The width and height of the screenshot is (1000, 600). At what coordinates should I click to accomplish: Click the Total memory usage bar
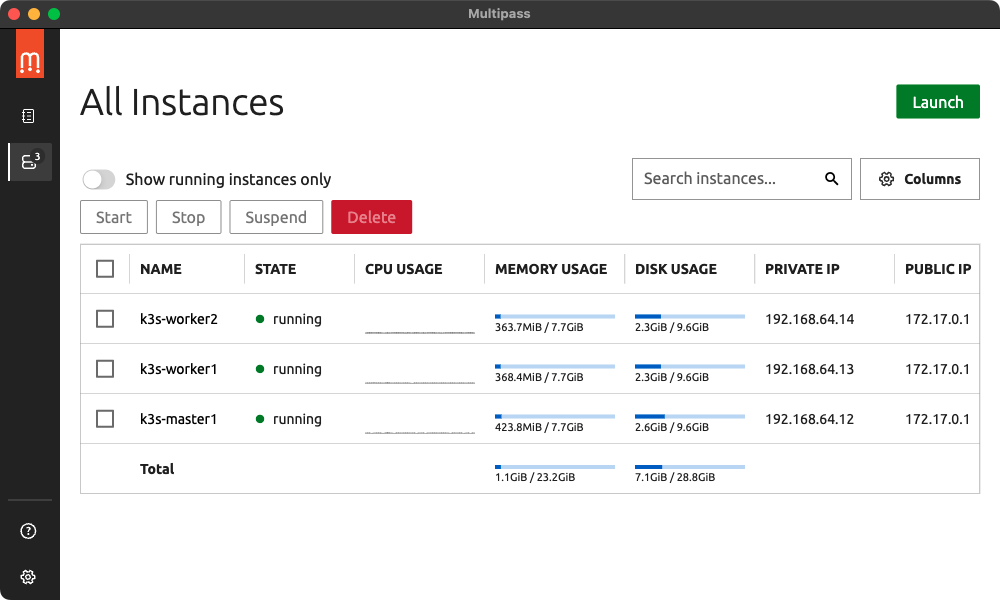coord(555,467)
